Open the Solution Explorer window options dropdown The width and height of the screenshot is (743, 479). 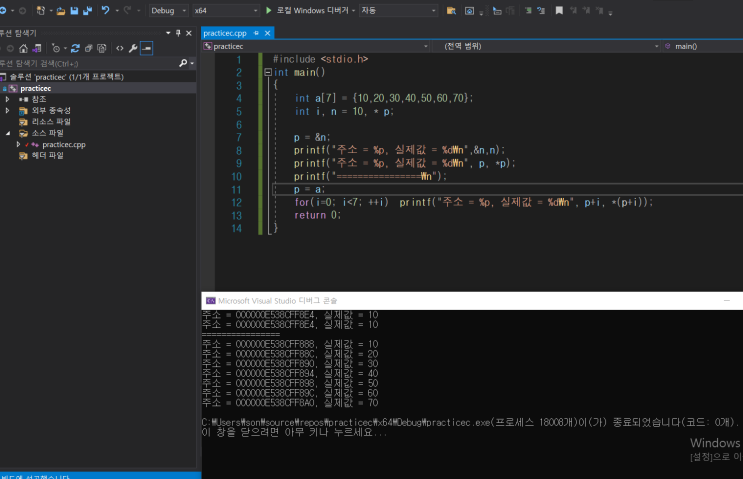coord(168,33)
